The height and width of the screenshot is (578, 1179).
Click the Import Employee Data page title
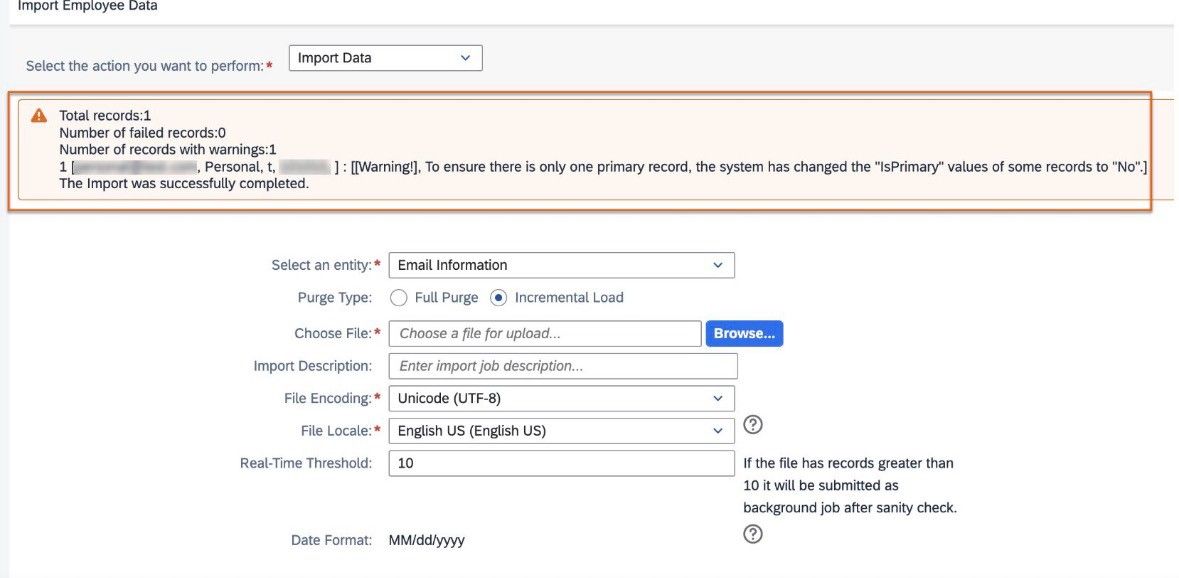point(87,6)
